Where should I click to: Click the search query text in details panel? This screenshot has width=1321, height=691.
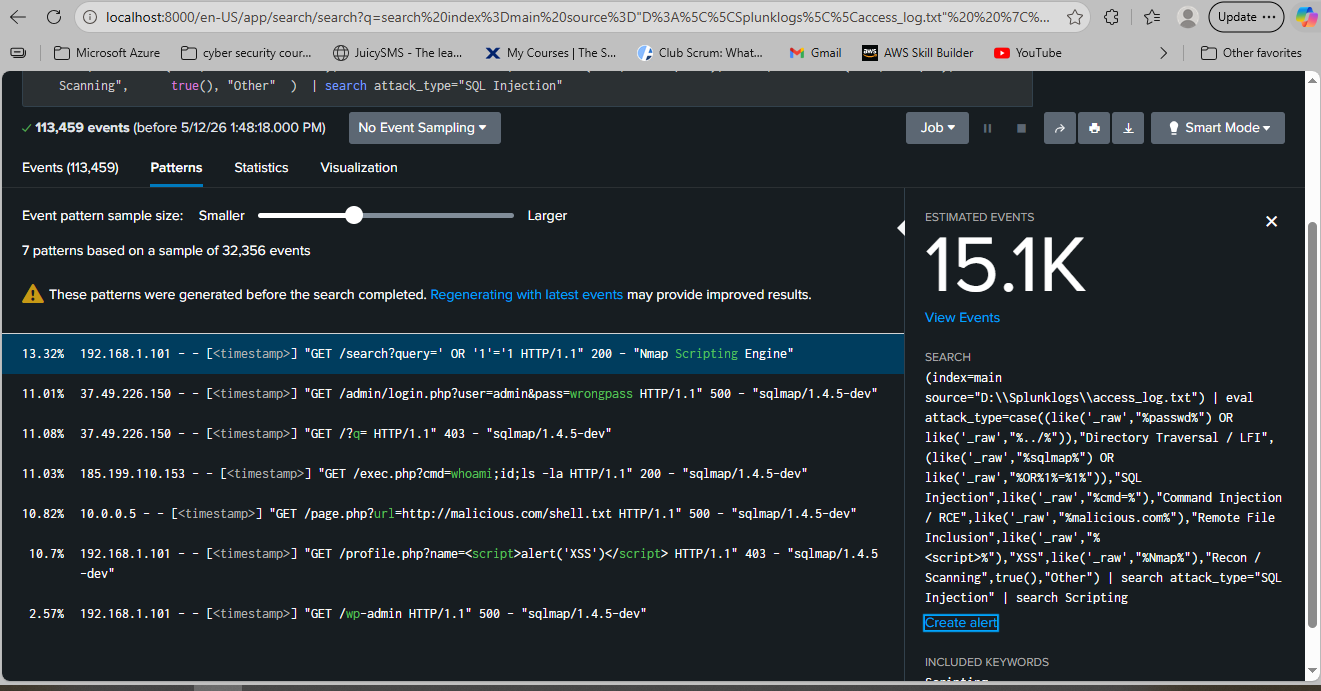pyautogui.click(x=1103, y=488)
